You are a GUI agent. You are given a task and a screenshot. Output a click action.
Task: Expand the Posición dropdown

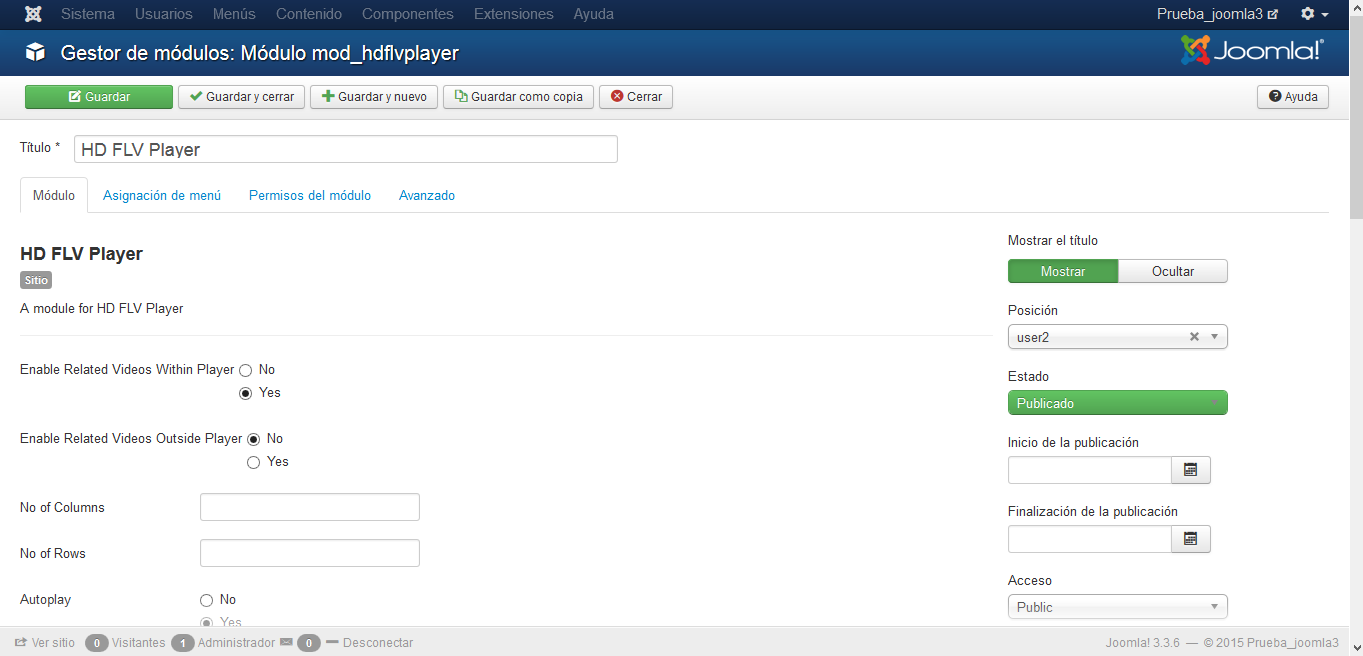1214,337
